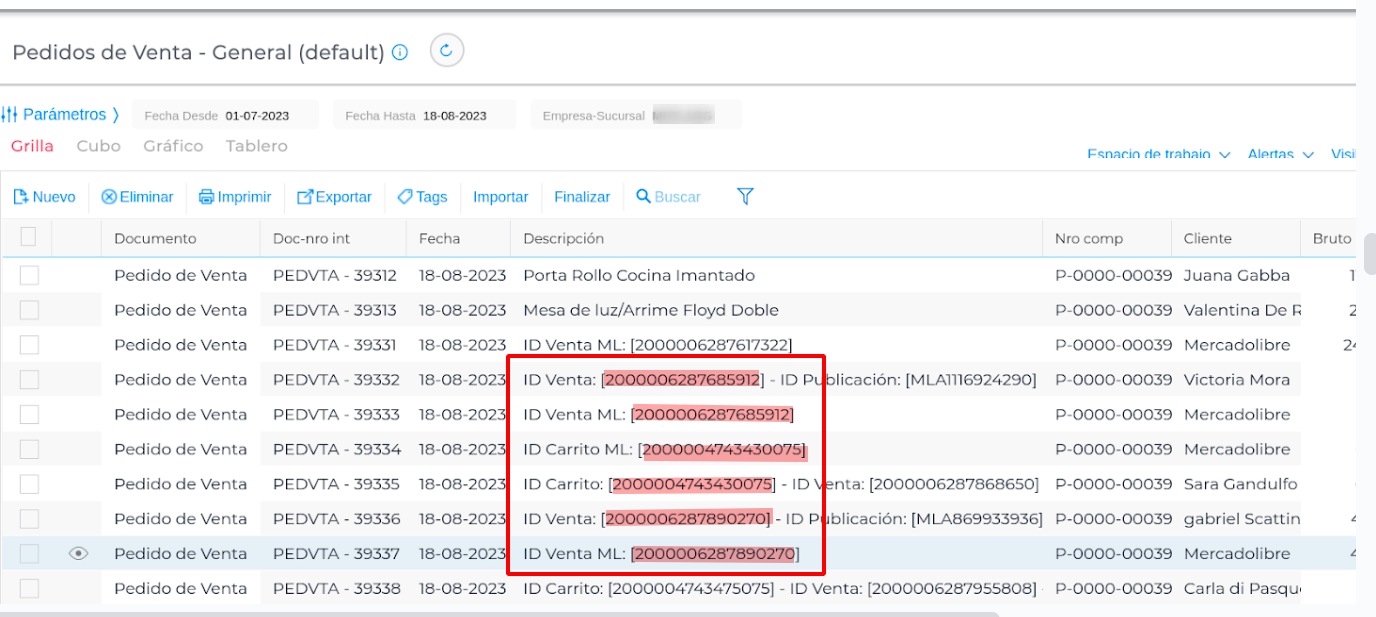This screenshot has width=1376, height=617.
Task: Click the Finalizar button
Action: 582,197
